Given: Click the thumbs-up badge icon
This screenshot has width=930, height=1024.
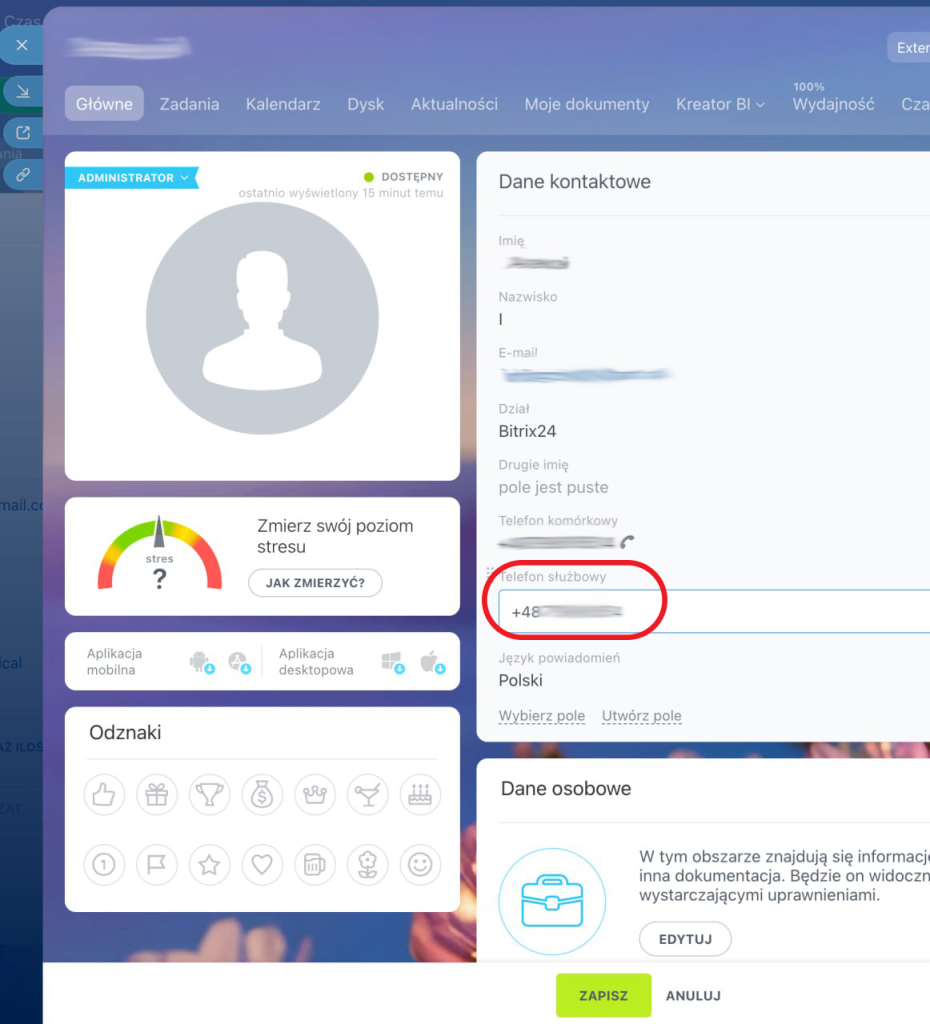Looking at the screenshot, I should point(104,795).
